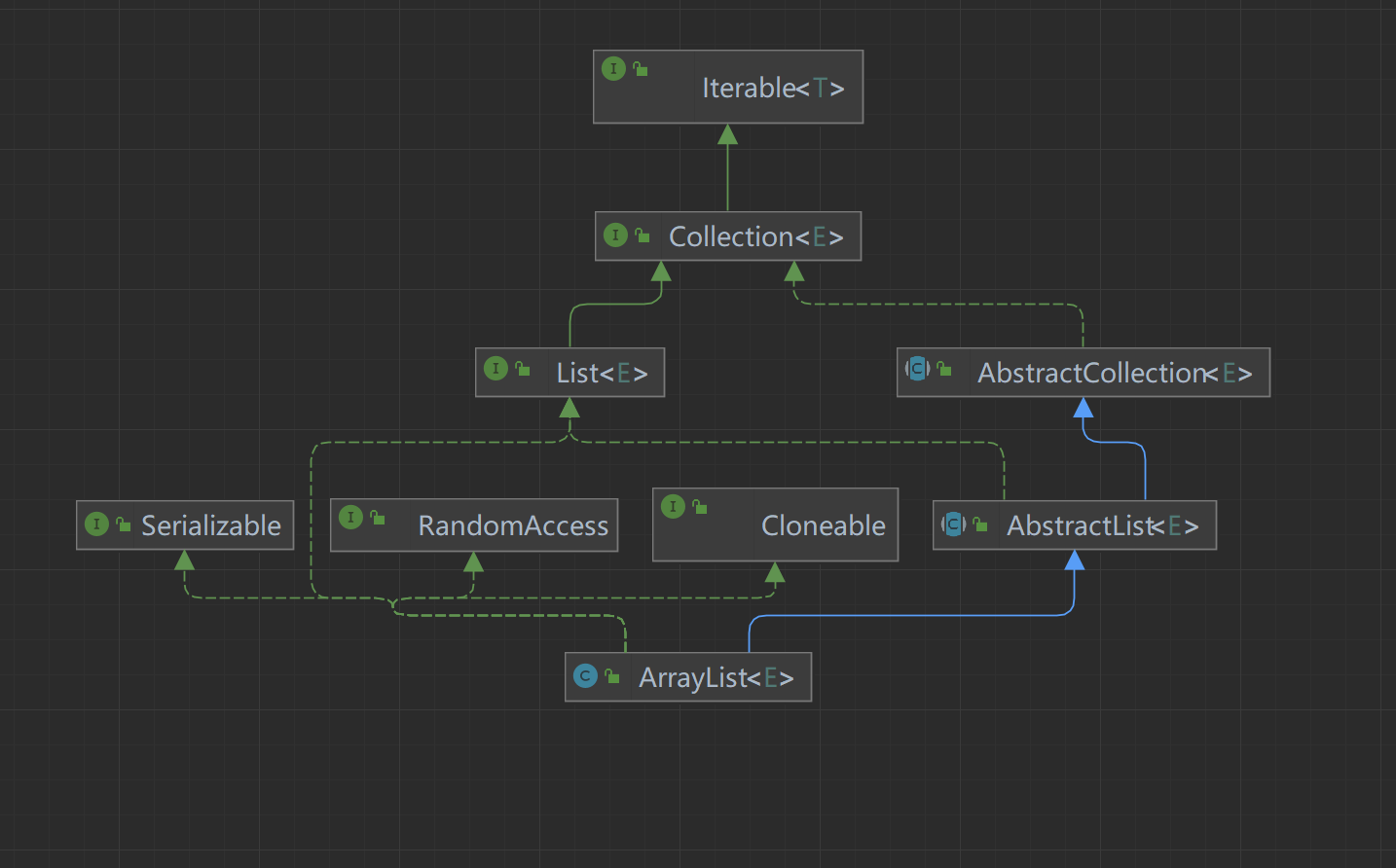
Task: Click the interface icon on Collection<E>
Action: coord(615,235)
